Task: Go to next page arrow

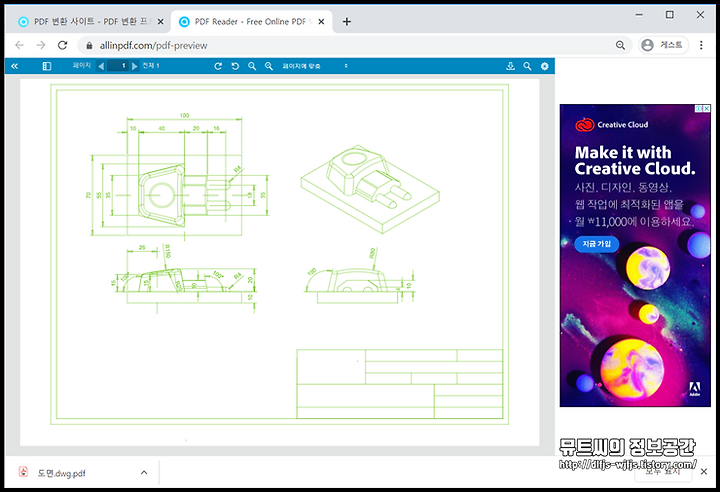Action: [x=135, y=66]
